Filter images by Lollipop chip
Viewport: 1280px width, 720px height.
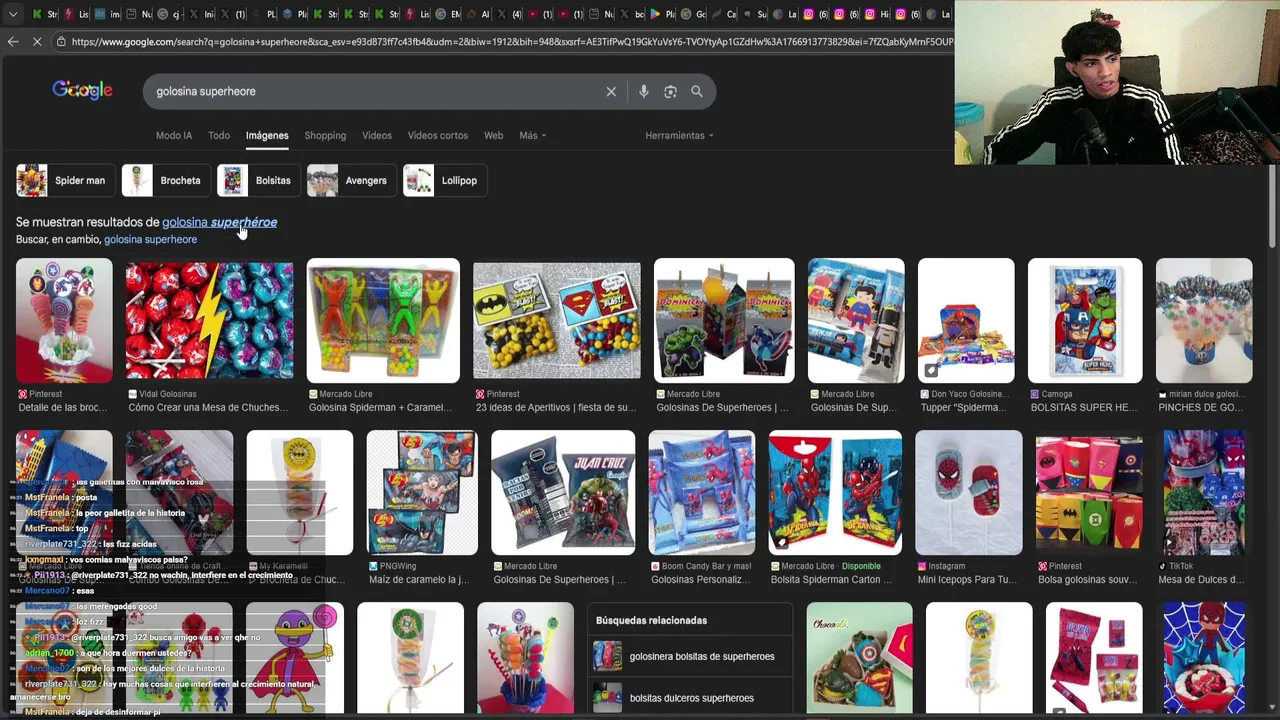tap(444, 180)
